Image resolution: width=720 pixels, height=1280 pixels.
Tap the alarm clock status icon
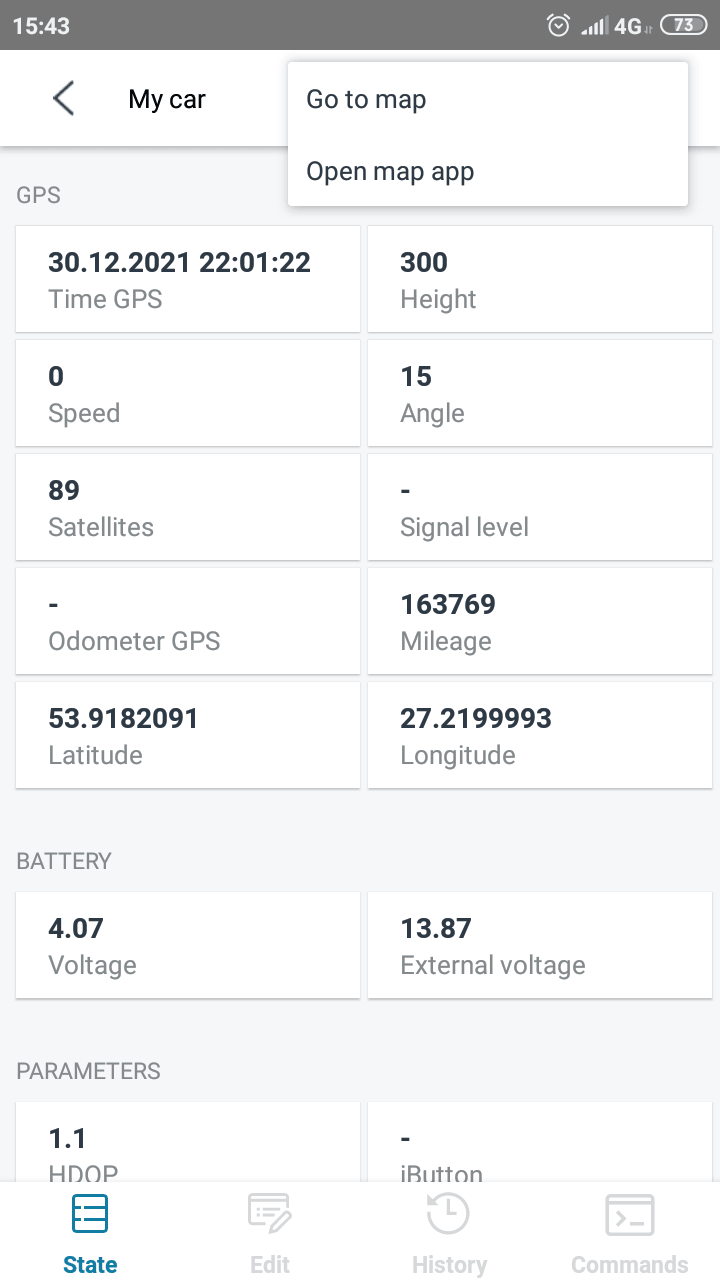tap(559, 25)
